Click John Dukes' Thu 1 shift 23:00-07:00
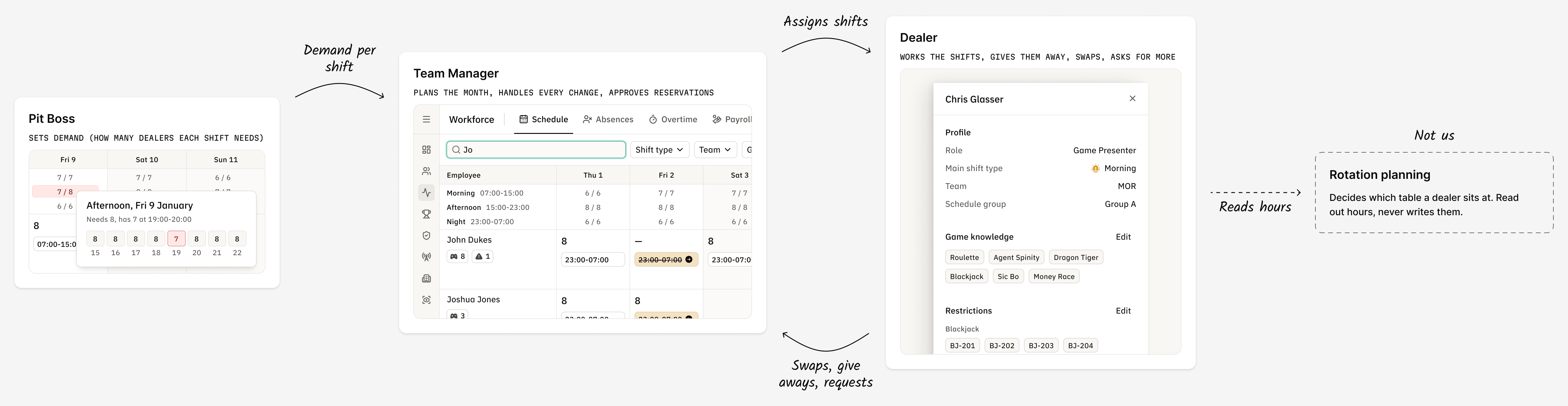Screen dimensions: 1568x406 tap(593, 259)
